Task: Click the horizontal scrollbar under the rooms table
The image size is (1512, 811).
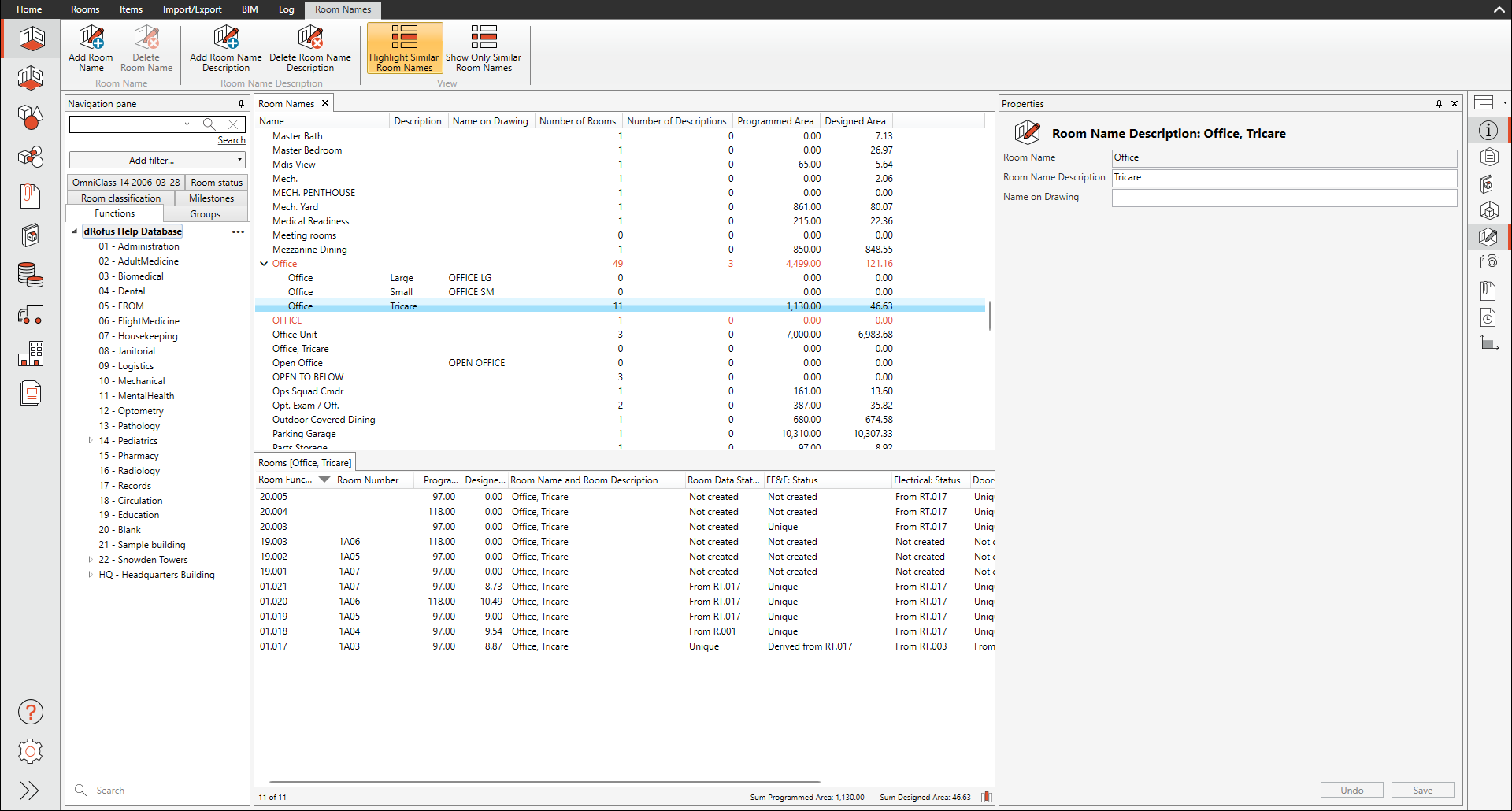Action: coord(543,782)
